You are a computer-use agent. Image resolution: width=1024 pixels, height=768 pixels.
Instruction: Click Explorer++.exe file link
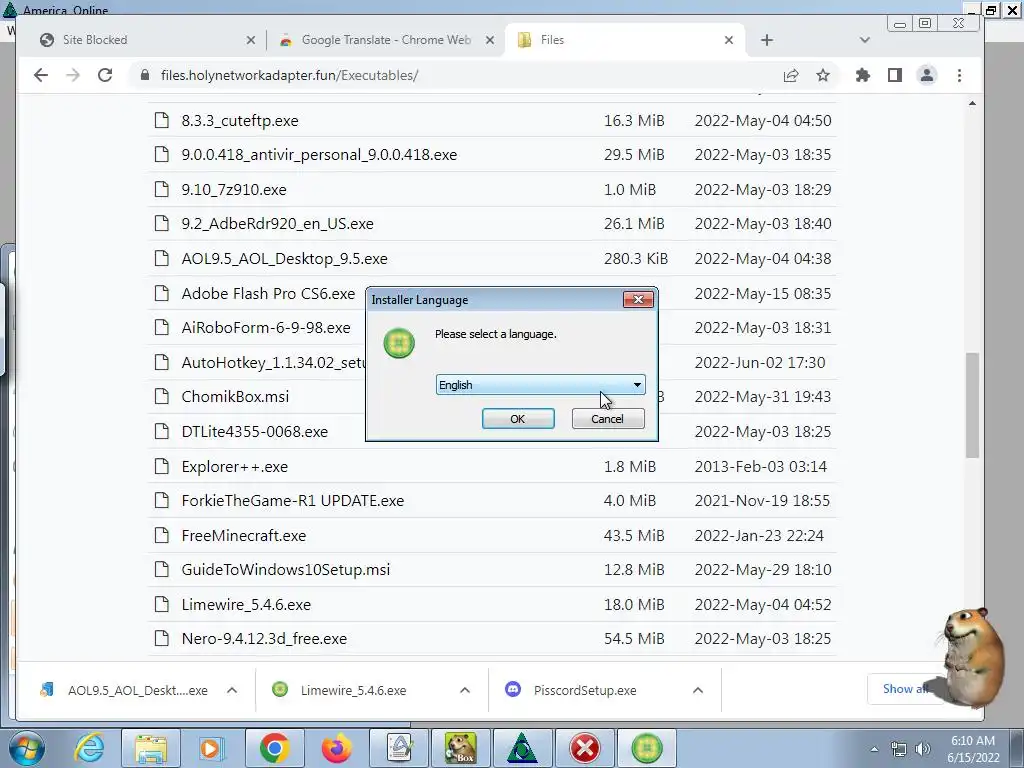coord(234,466)
